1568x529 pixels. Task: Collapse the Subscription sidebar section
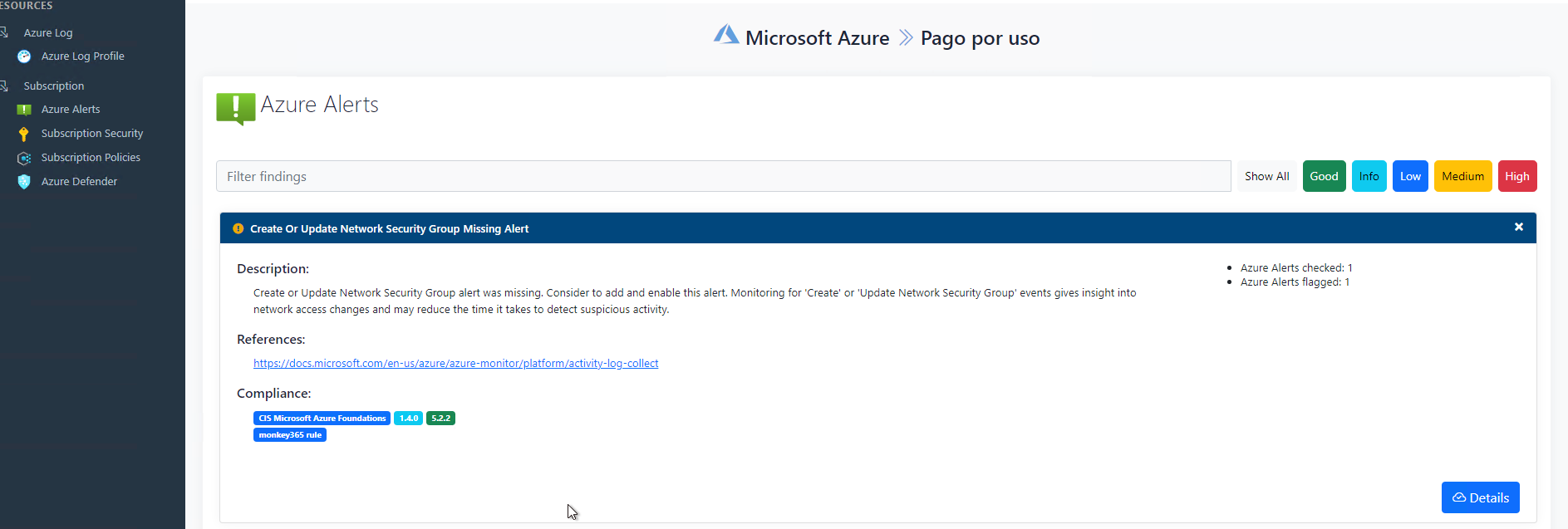coord(53,86)
